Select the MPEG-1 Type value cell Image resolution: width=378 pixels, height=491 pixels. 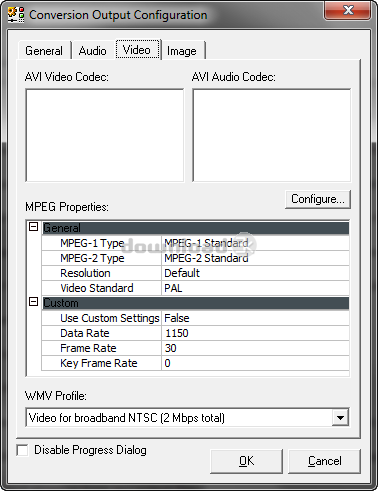(x=255, y=243)
